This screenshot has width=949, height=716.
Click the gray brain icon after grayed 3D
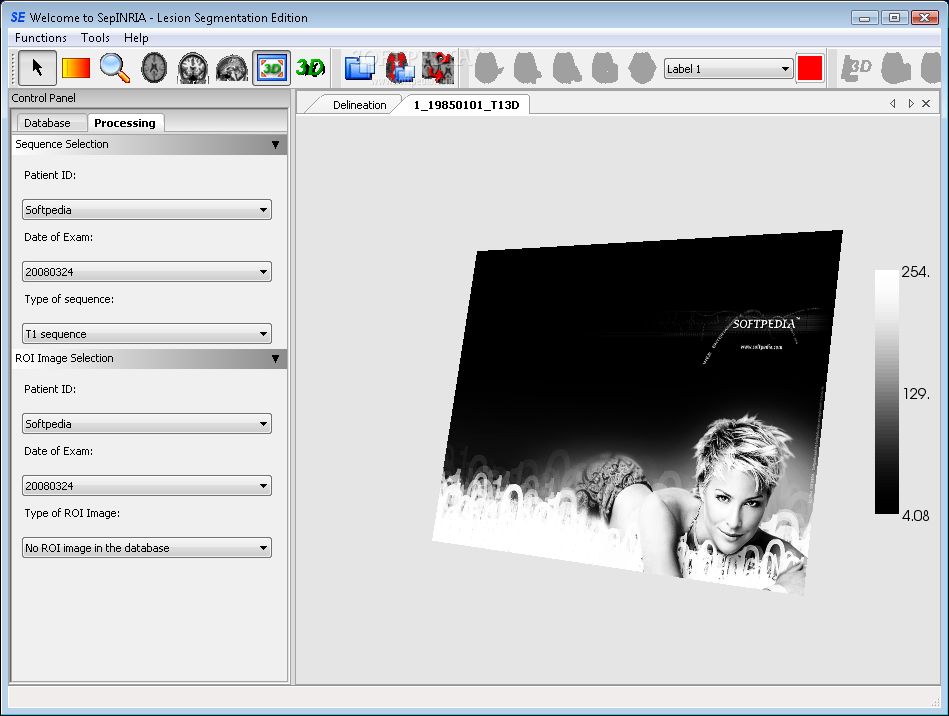896,68
